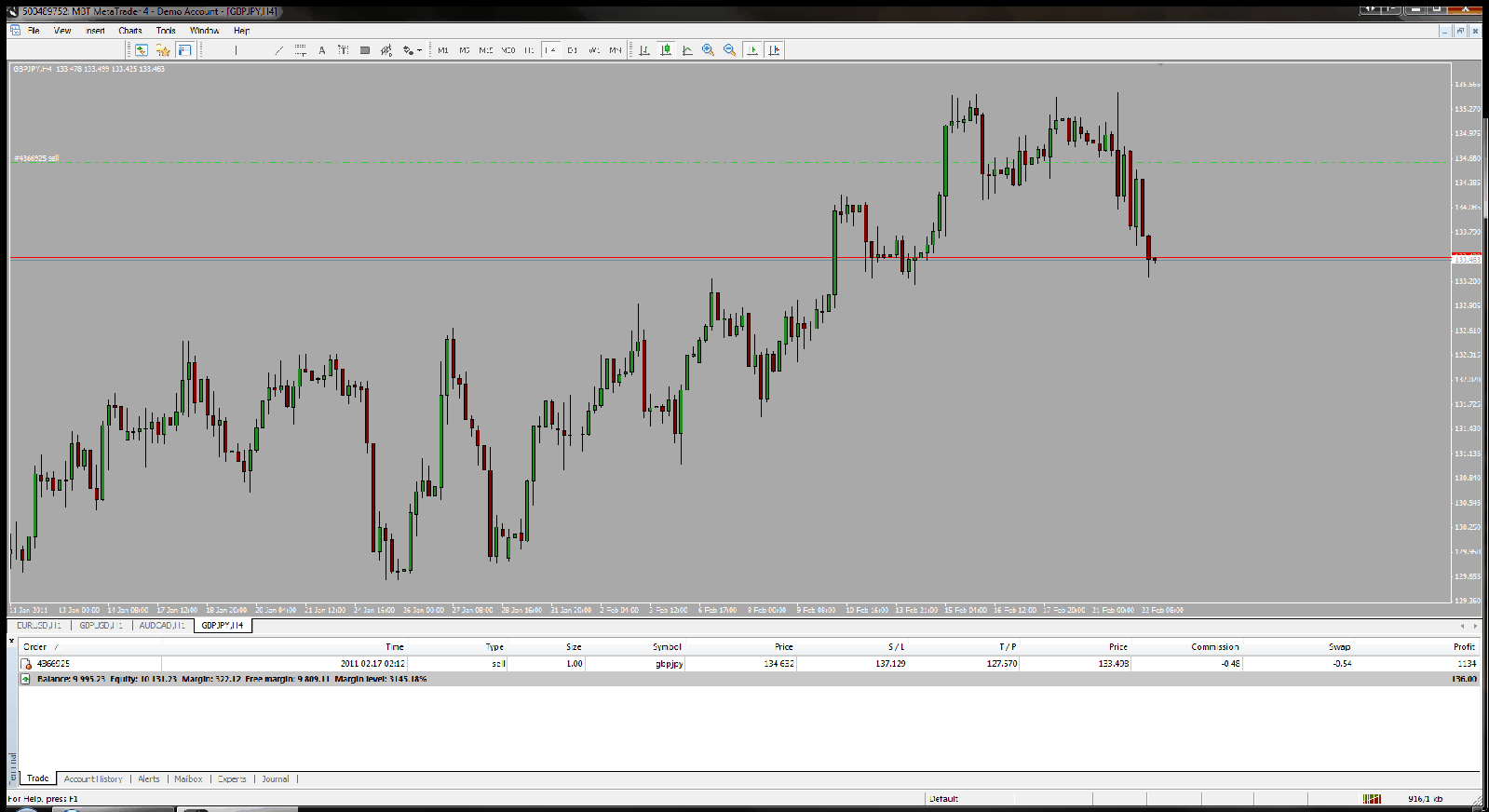Open the Favorites star icon in toolbar
This screenshot has height=812, width=1489.
pyautogui.click(x=163, y=50)
